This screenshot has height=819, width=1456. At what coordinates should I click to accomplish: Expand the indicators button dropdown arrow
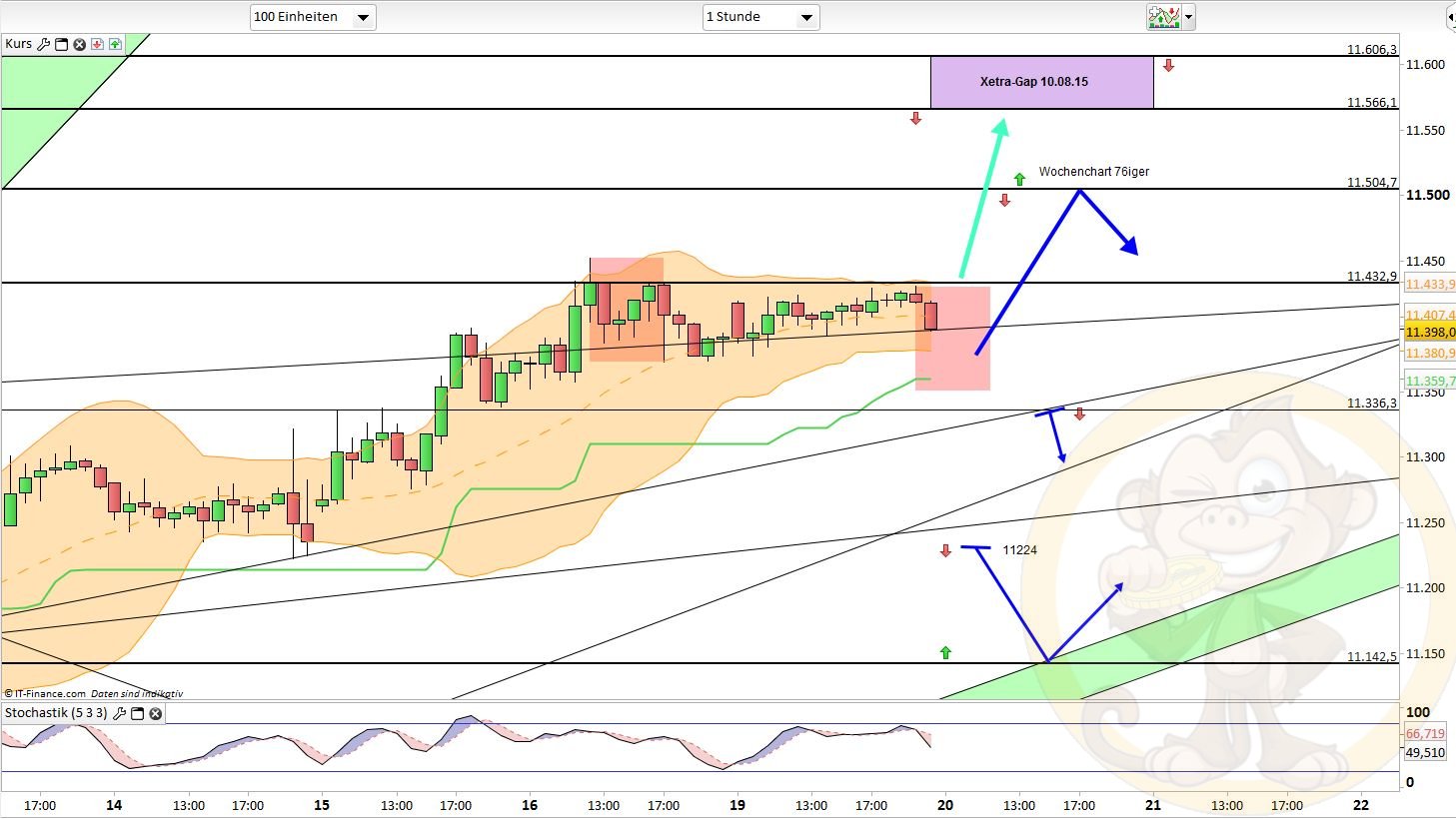tap(1188, 17)
